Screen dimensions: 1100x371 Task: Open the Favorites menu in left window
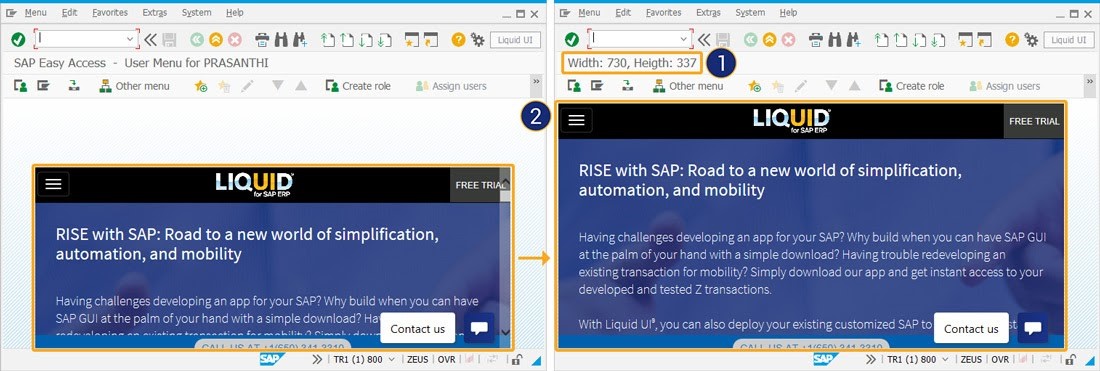coord(109,13)
